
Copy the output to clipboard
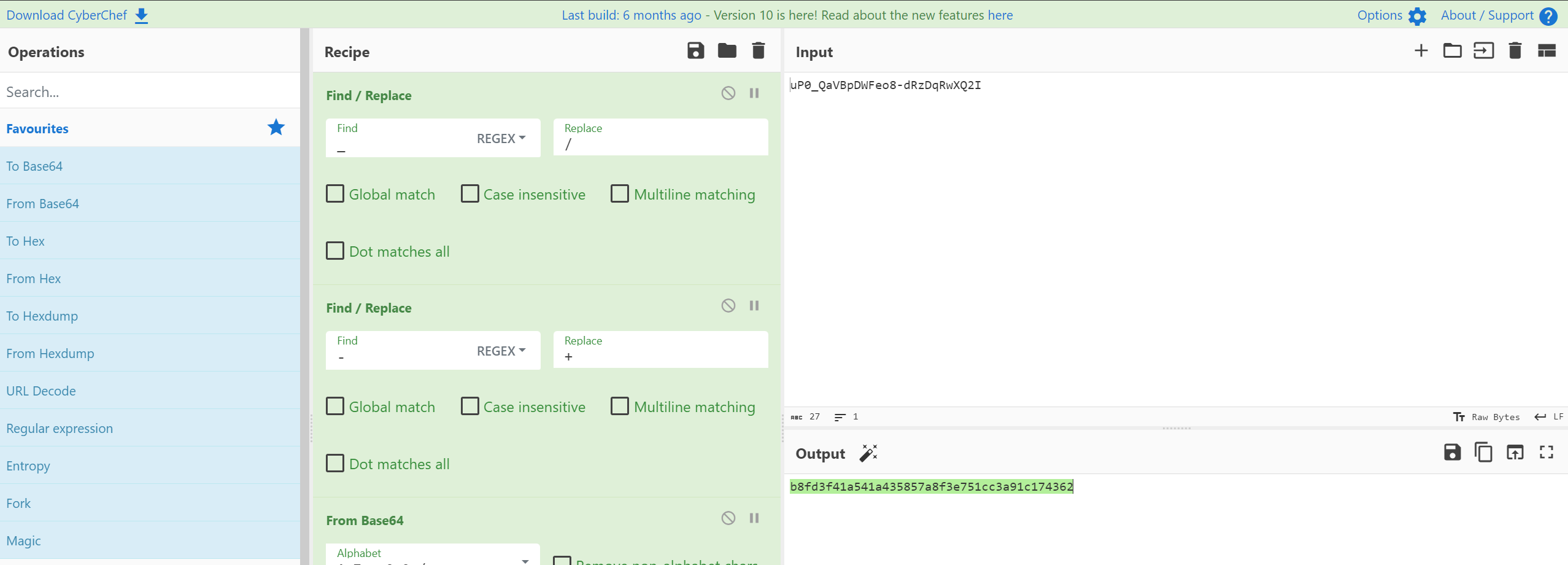click(x=1483, y=453)
